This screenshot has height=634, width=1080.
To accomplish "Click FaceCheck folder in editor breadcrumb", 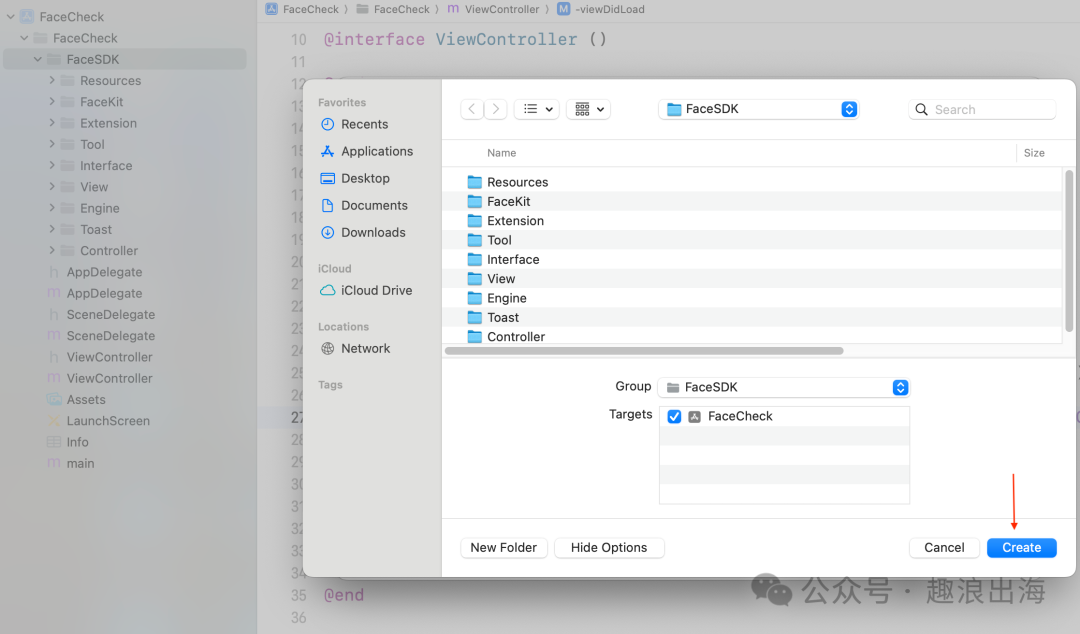I will tap(393, 9).
